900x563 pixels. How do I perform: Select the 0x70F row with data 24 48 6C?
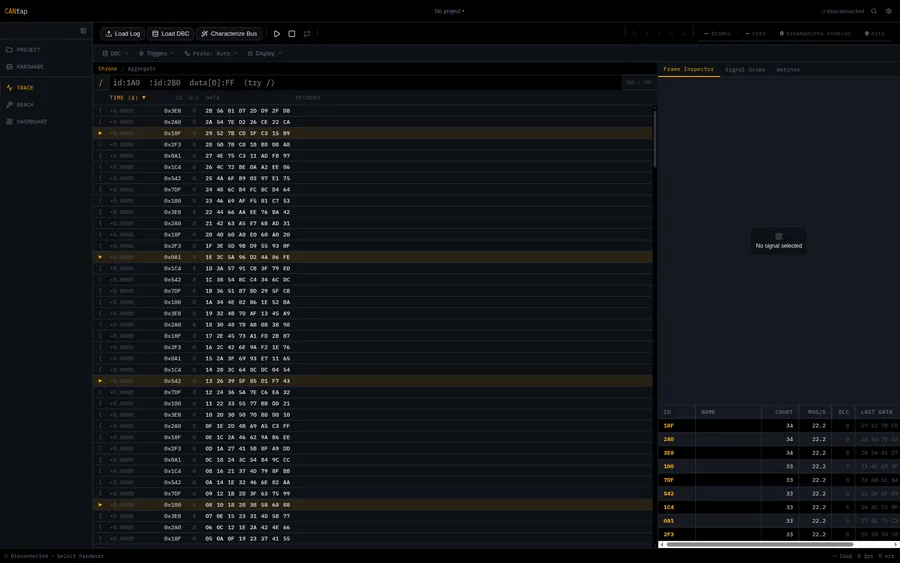pyautogui.click(x=373, y=189)
